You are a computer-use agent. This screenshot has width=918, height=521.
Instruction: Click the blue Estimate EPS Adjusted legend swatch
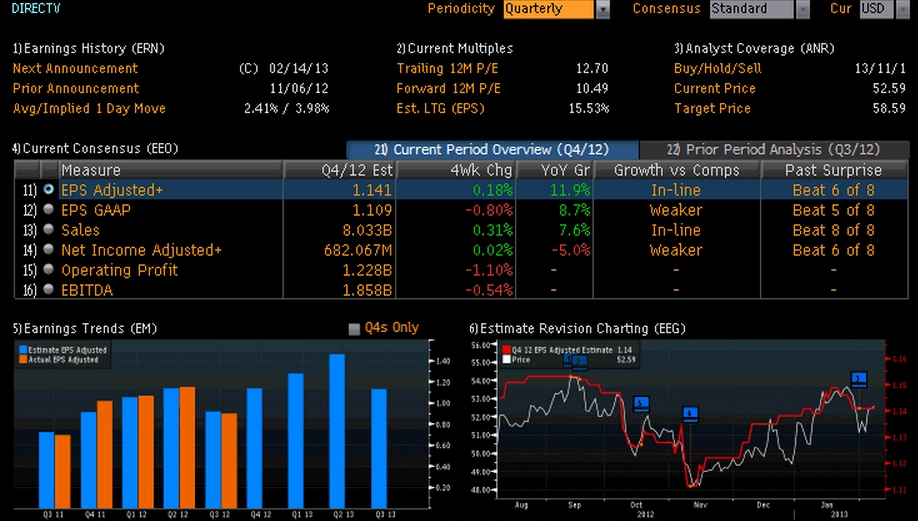coord(23,350)
